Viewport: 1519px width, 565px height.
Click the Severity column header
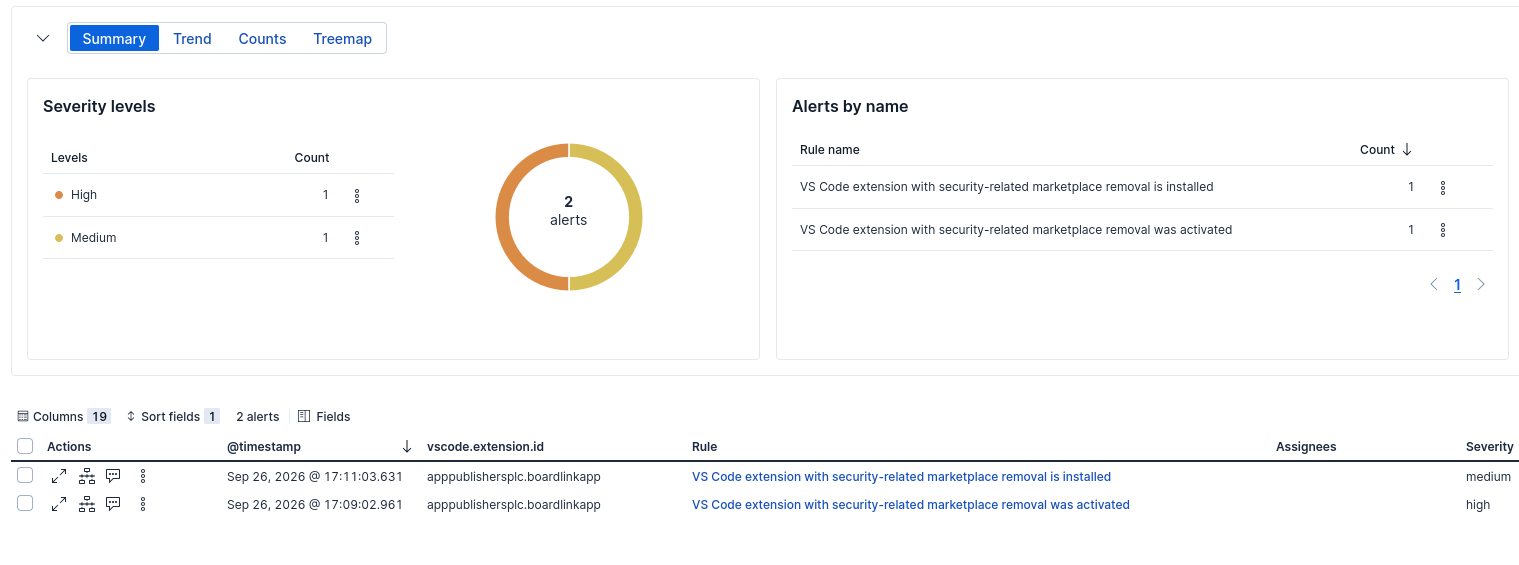pyautogui.click(x=1489, y=447)
